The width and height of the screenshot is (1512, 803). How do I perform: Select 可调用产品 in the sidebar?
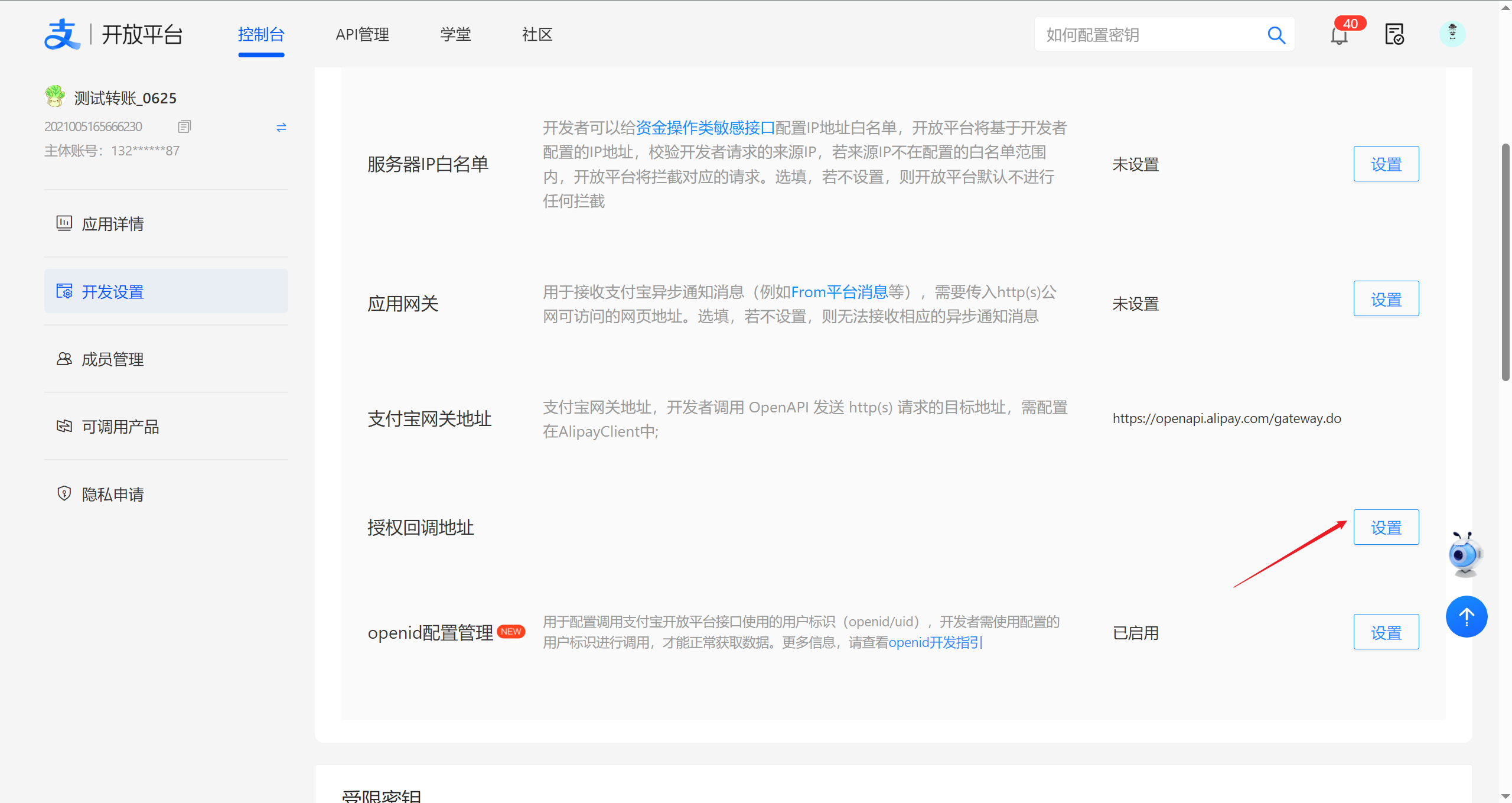(166, 426)
